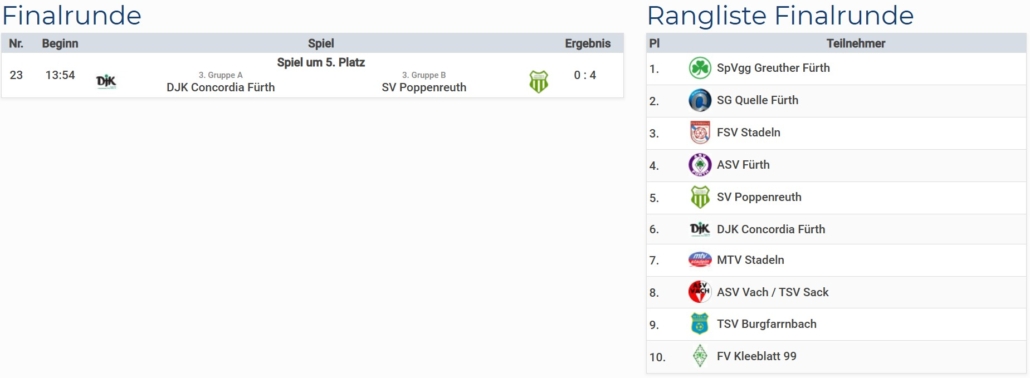The height and width of the screenshot is (378, 1030).
Task: Click the Ergebnis column header
Action: point(588,43)
